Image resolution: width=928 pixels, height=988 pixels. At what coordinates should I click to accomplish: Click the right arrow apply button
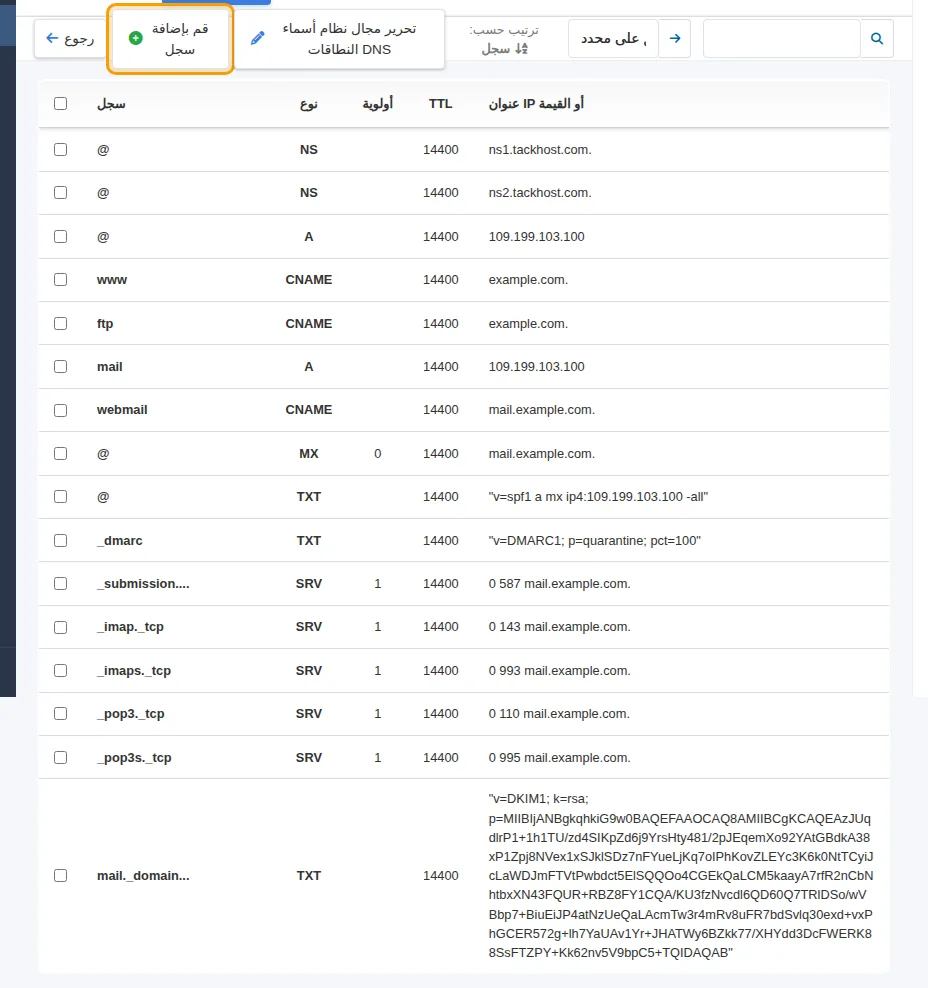[675, 38]
